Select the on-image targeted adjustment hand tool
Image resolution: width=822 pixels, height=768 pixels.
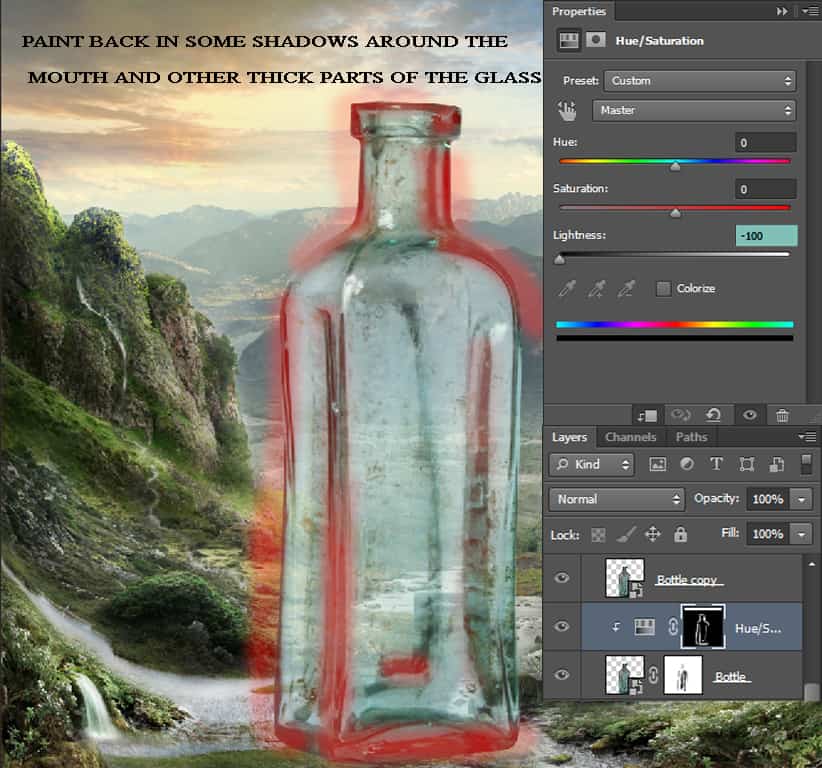[567, 111]
